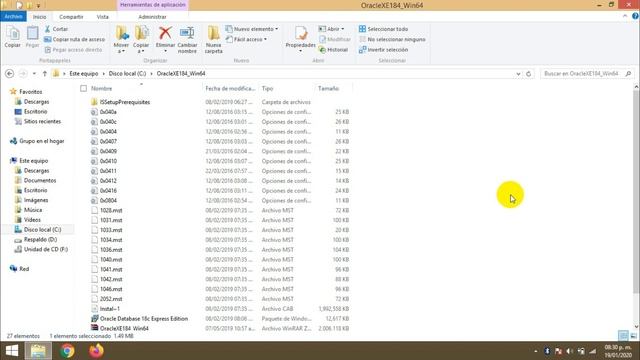Expand address bar history dropdown
This screenshot has width=640, height=360.
[518, 74]
